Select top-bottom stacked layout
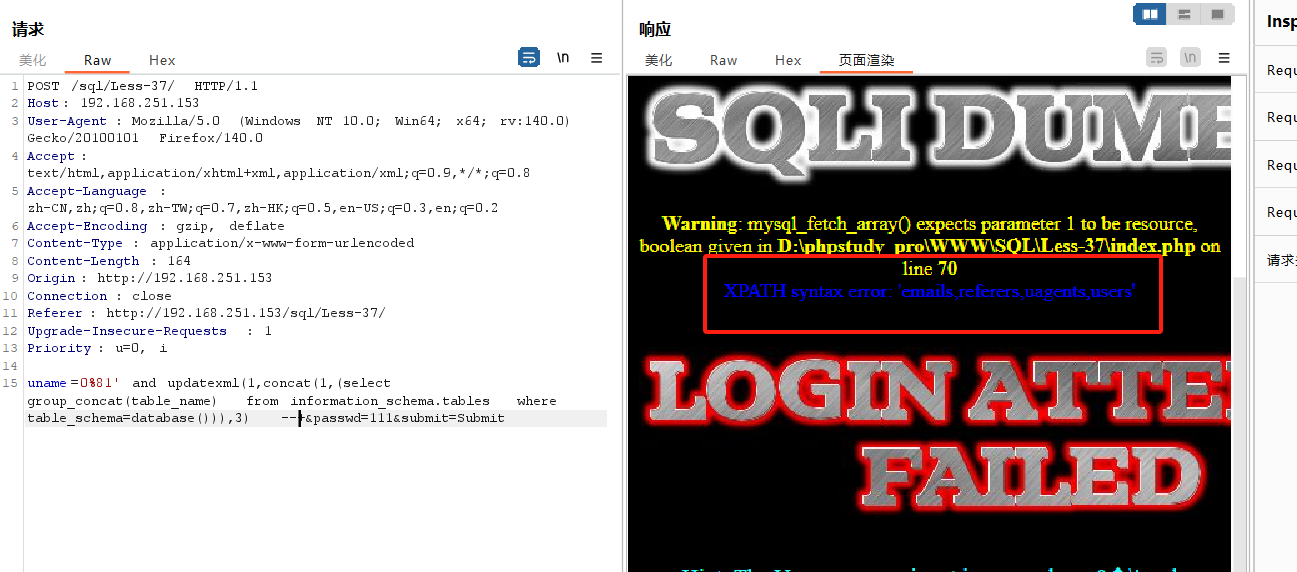Image resolution: width=1297 pixels, height=572 pixels. coord(1184,14)
